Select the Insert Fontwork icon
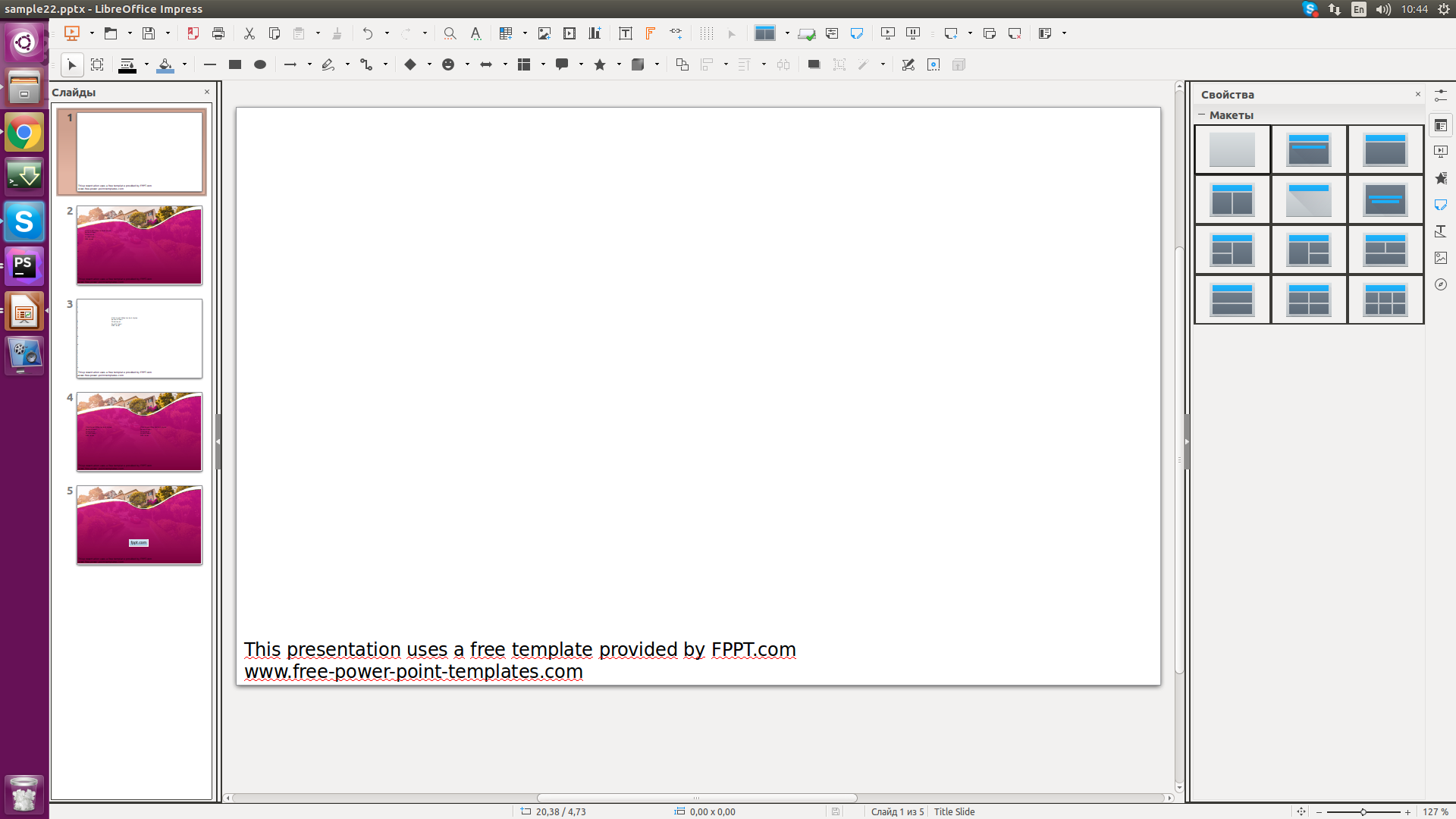Viewport: 1456px width, 819px height. (x=651, y=33)
